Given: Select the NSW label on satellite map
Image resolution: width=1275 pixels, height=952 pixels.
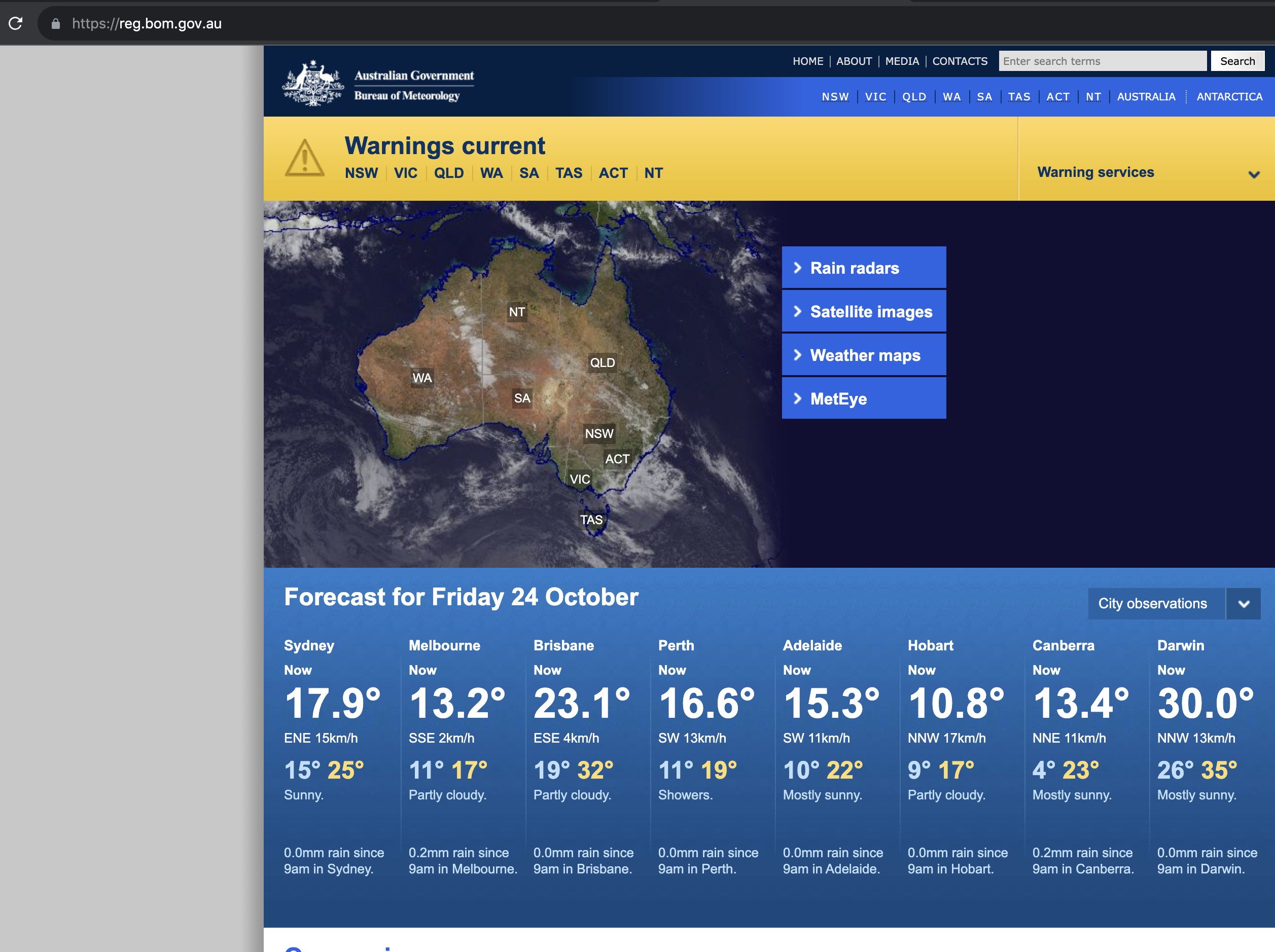Looking at the screenshot, I should click(x=599, y=433).
